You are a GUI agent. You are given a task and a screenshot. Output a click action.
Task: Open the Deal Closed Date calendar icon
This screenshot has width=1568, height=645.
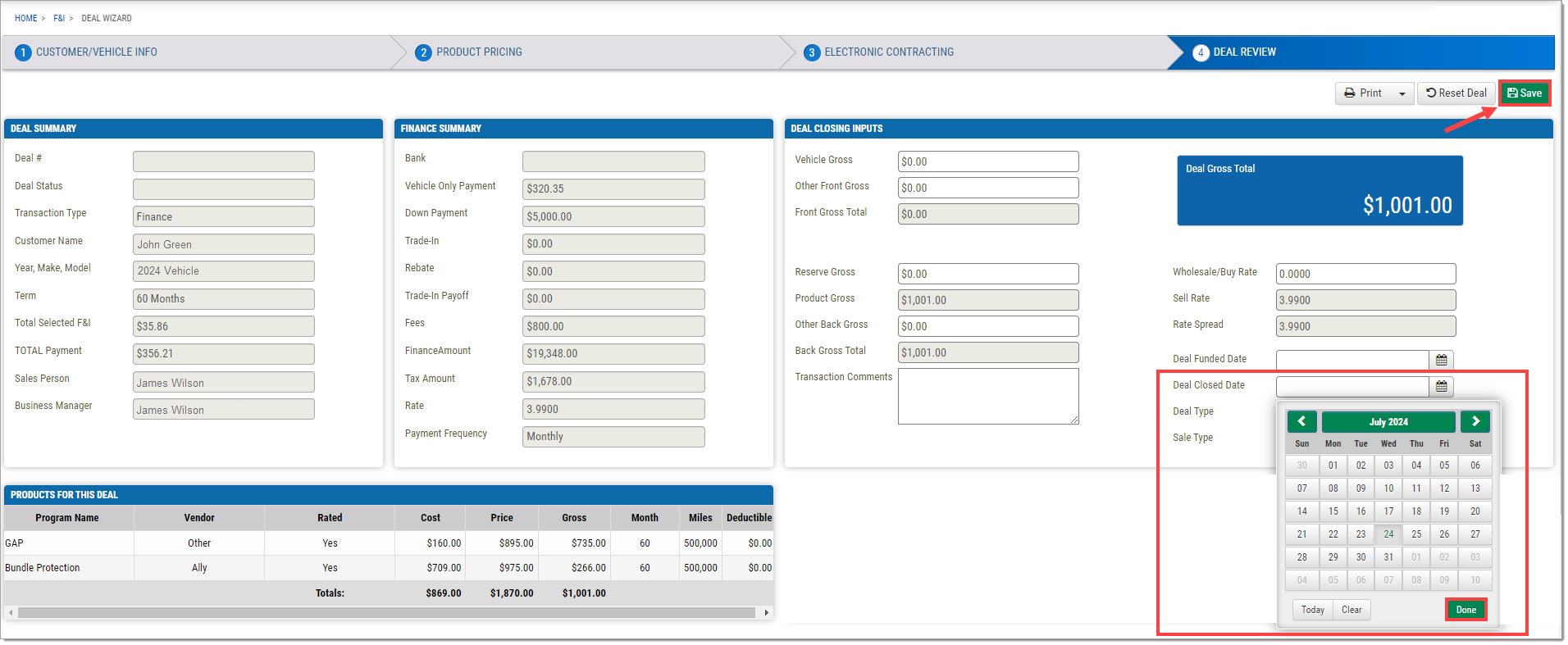tap(1441, 386)
